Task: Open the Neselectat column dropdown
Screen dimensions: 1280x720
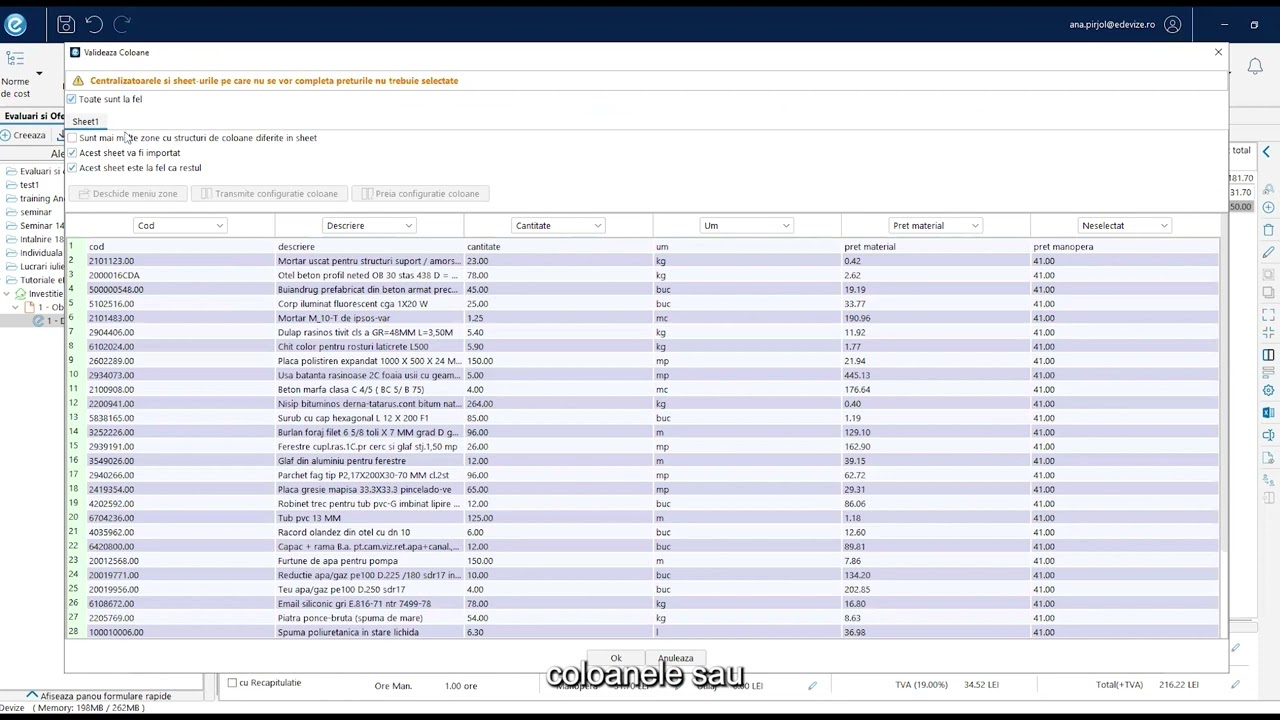Action: pyautogui.click(x=1124, y=226)
